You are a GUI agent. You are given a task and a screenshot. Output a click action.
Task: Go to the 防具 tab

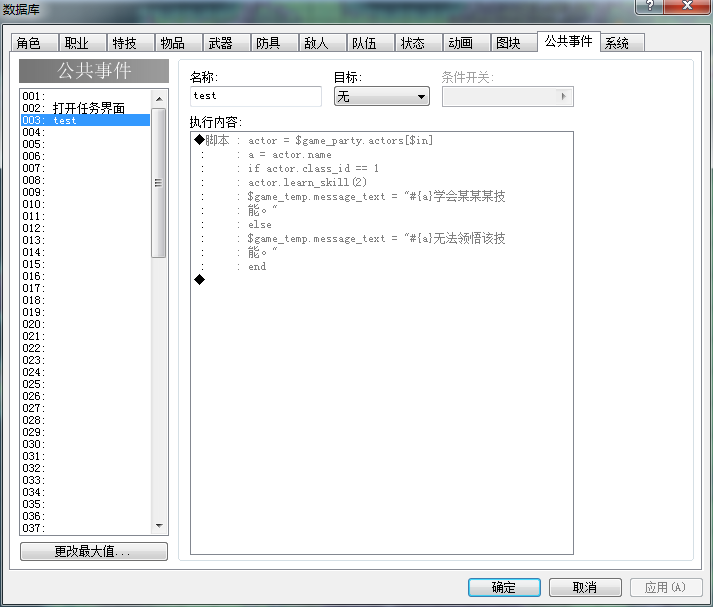tap(274, 43)
